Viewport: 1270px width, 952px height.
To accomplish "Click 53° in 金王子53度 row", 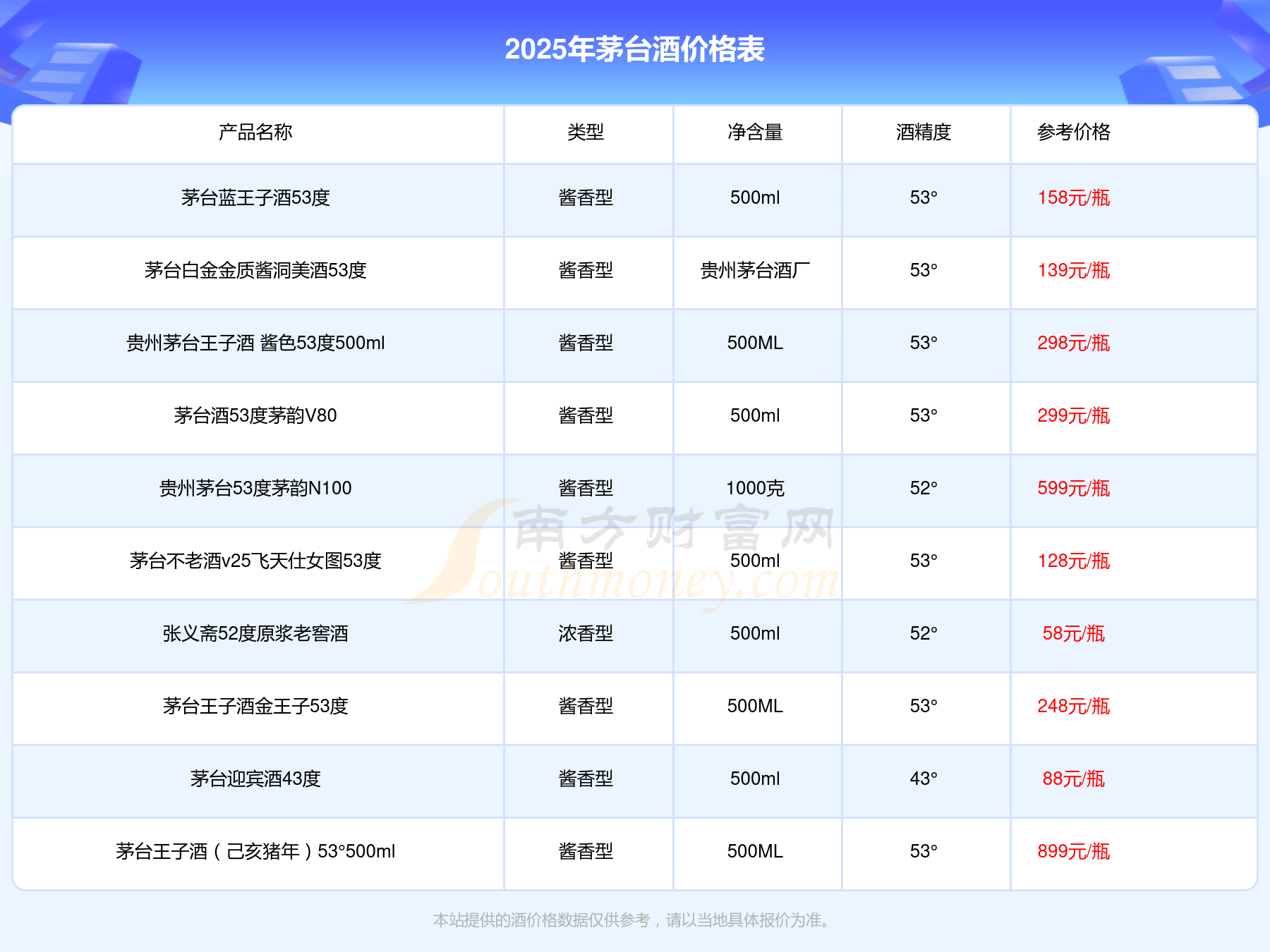I will pyautogui.click(x=924, y=706).
